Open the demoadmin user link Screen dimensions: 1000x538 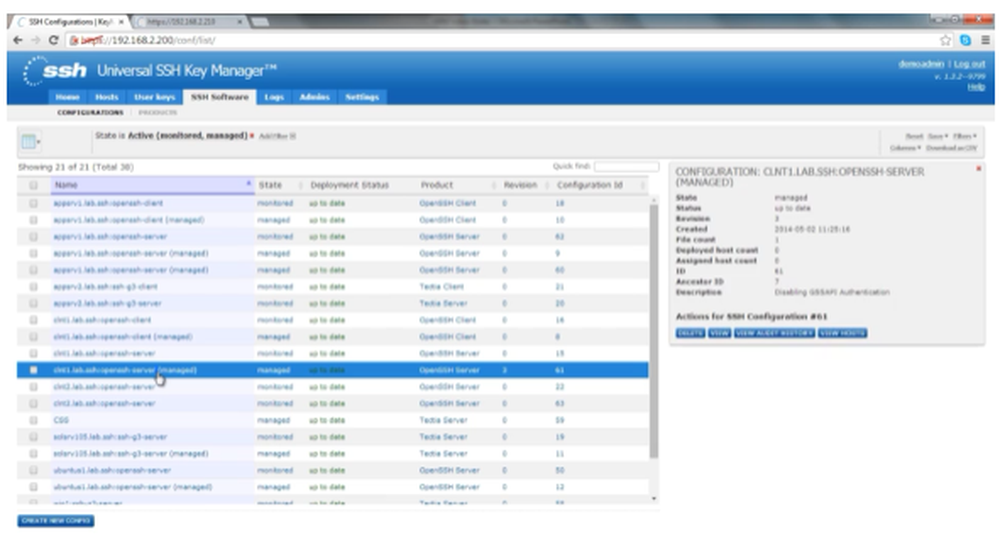click(921, 64)
